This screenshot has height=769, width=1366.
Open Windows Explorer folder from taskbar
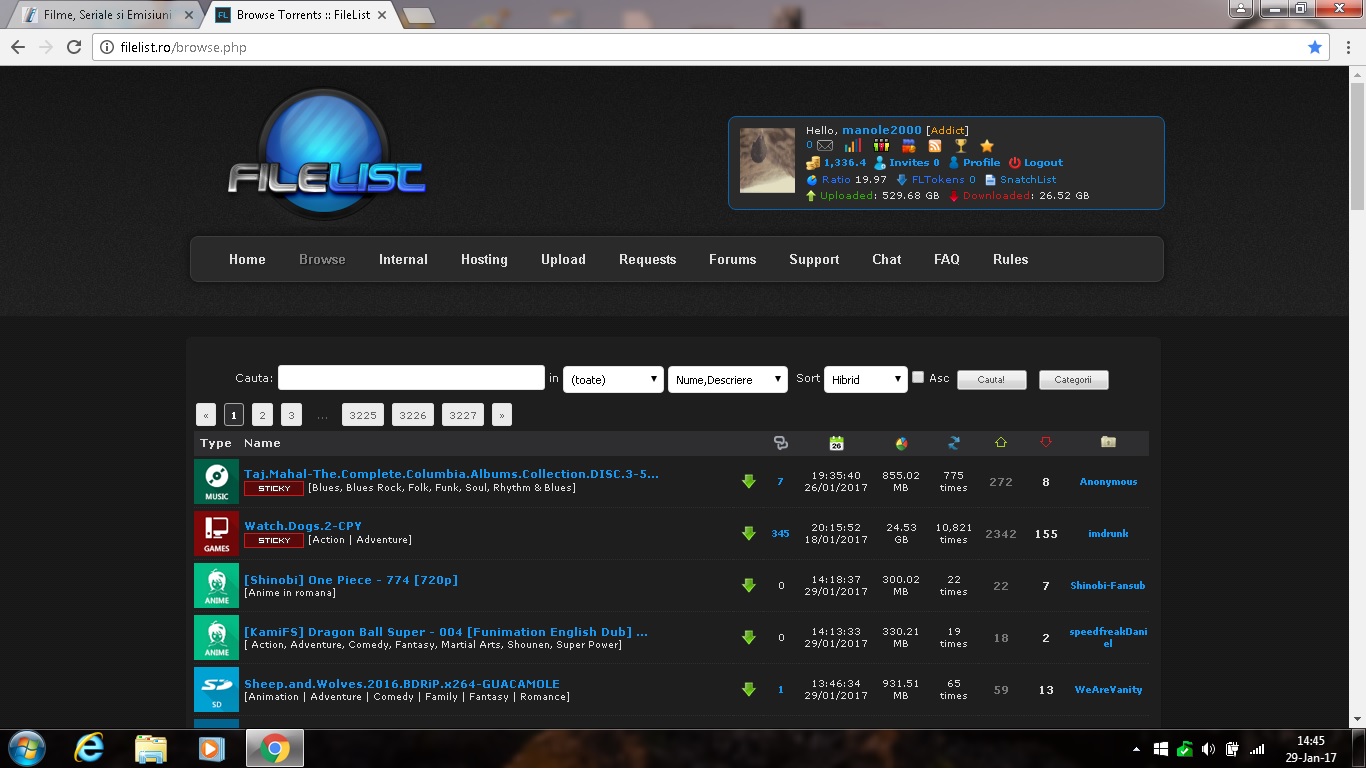coord(151,748)
